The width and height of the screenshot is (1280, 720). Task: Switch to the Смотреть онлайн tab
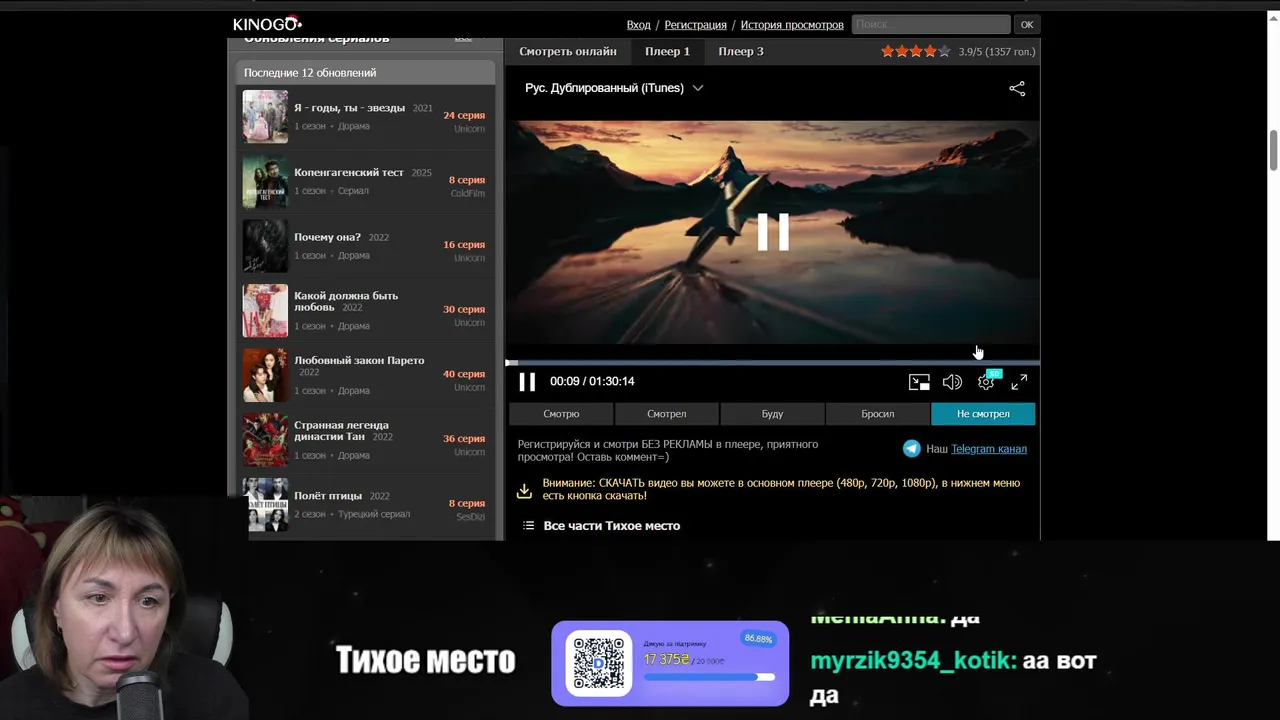(568, 51)
